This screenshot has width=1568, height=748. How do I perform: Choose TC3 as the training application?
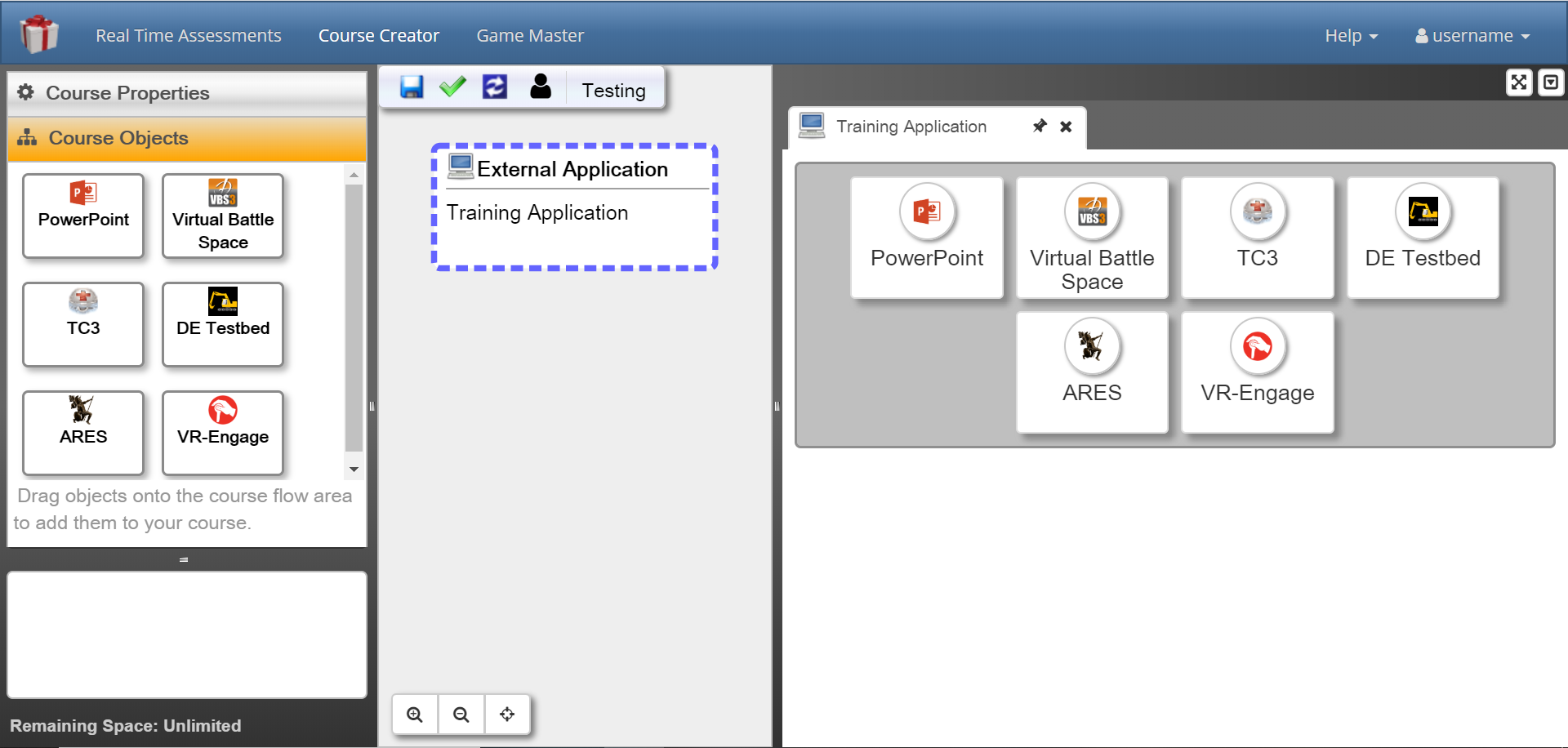(x=1258, y=238)
